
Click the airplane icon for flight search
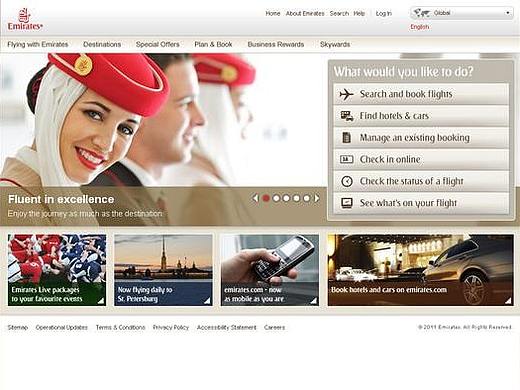346,94
